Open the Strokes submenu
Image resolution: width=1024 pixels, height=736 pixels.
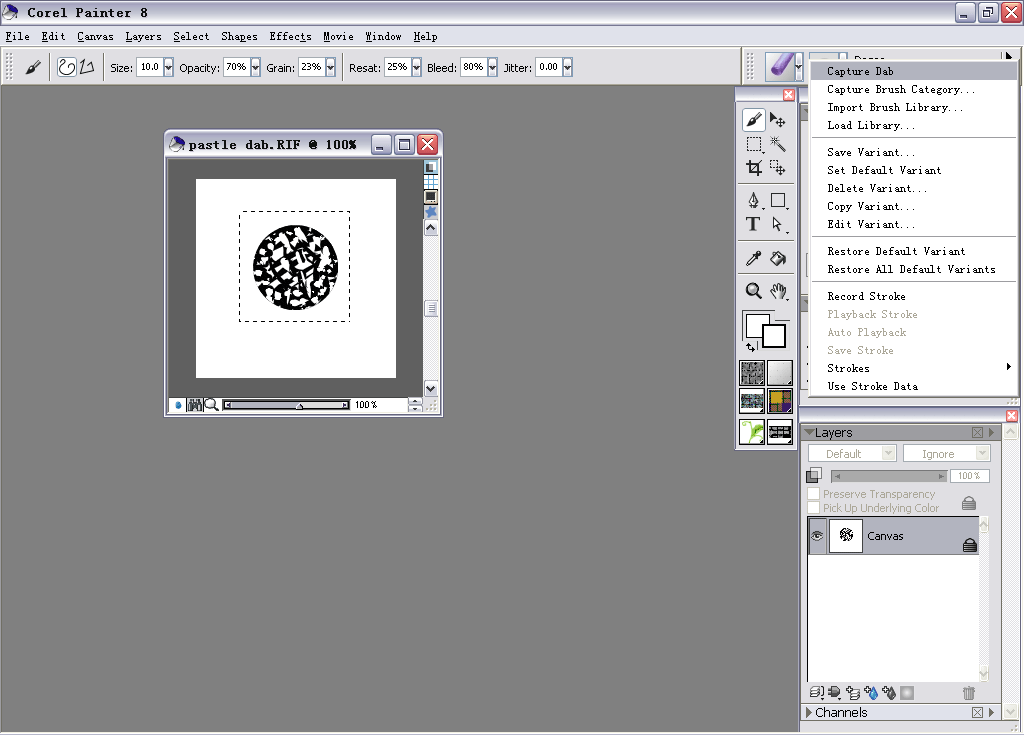click(914, 368)
